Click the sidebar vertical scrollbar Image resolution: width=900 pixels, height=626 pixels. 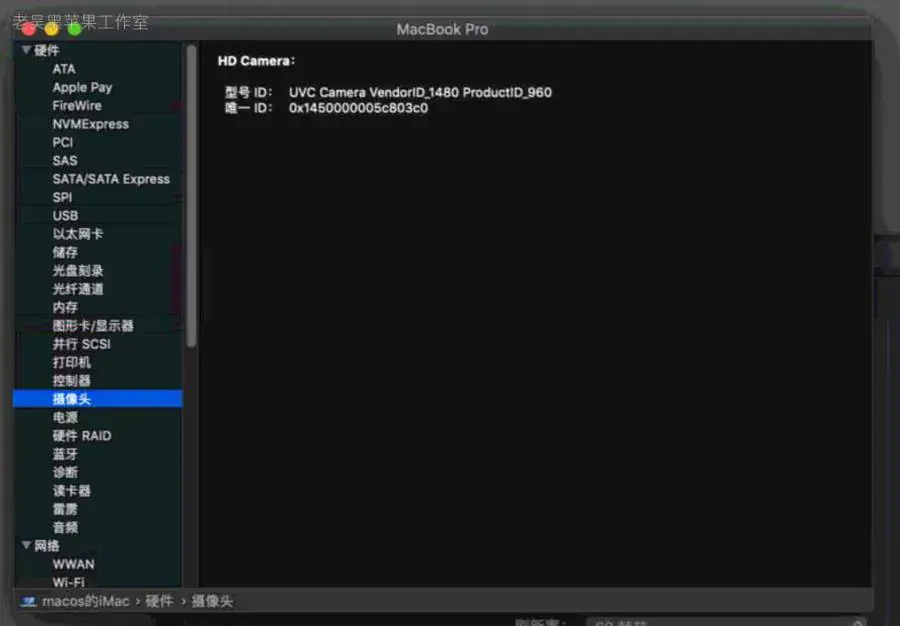(x=191, y=195)
